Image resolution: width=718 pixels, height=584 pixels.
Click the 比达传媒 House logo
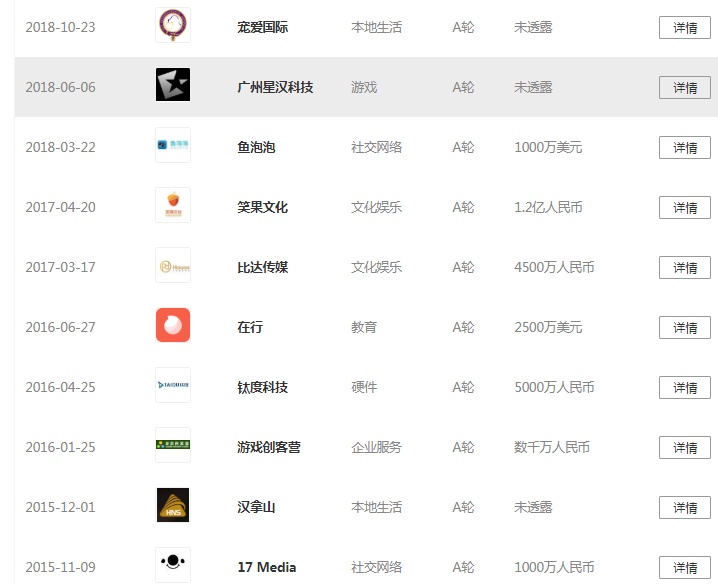(173, 265)
